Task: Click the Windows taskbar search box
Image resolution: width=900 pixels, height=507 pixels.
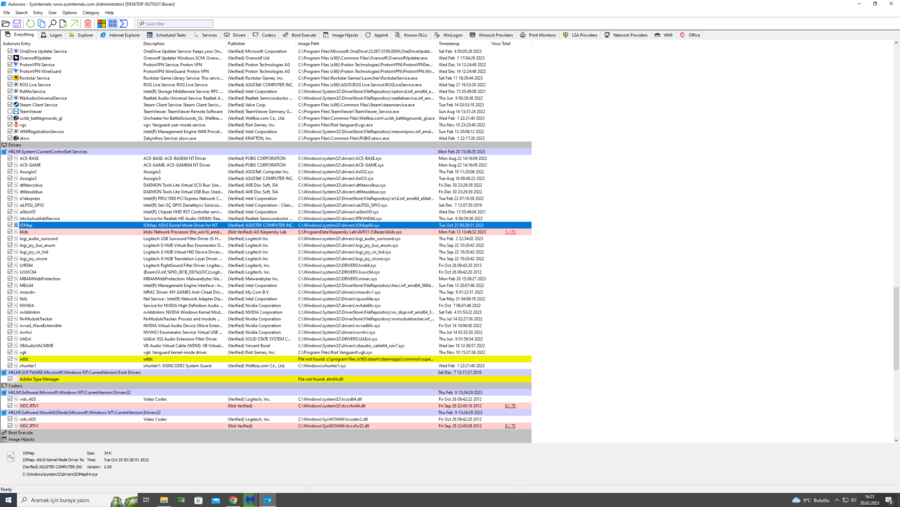Action: 77,500
